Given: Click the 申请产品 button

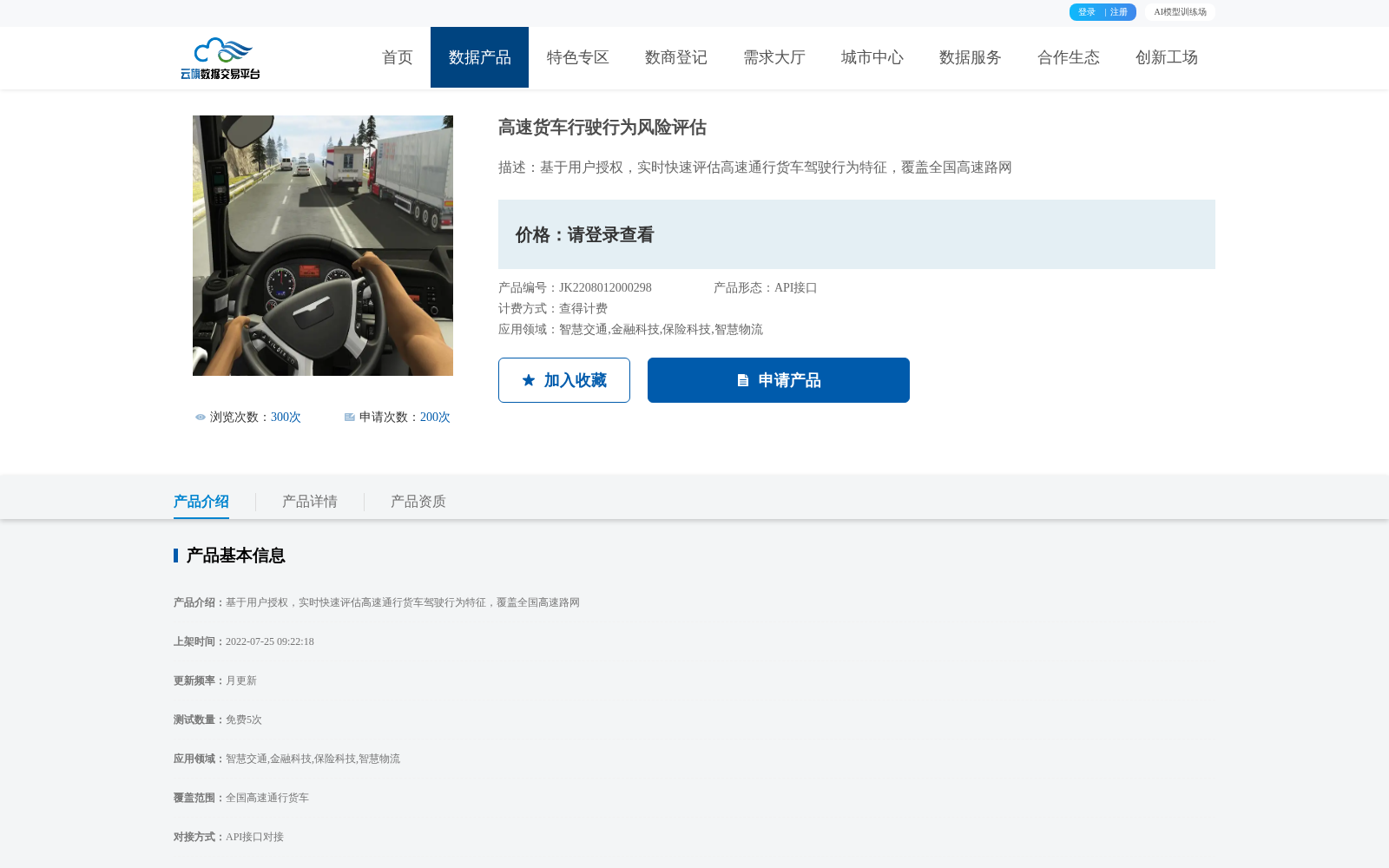Looking at the screenshot, I should 779,380.
